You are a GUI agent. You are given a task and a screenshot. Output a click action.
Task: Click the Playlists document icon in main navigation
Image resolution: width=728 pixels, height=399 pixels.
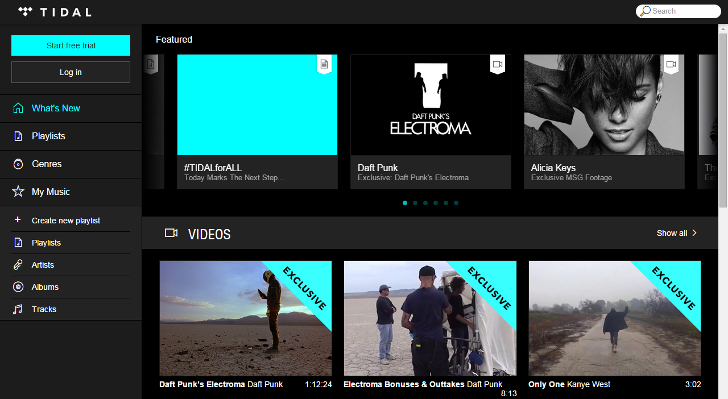coord(18,136)
